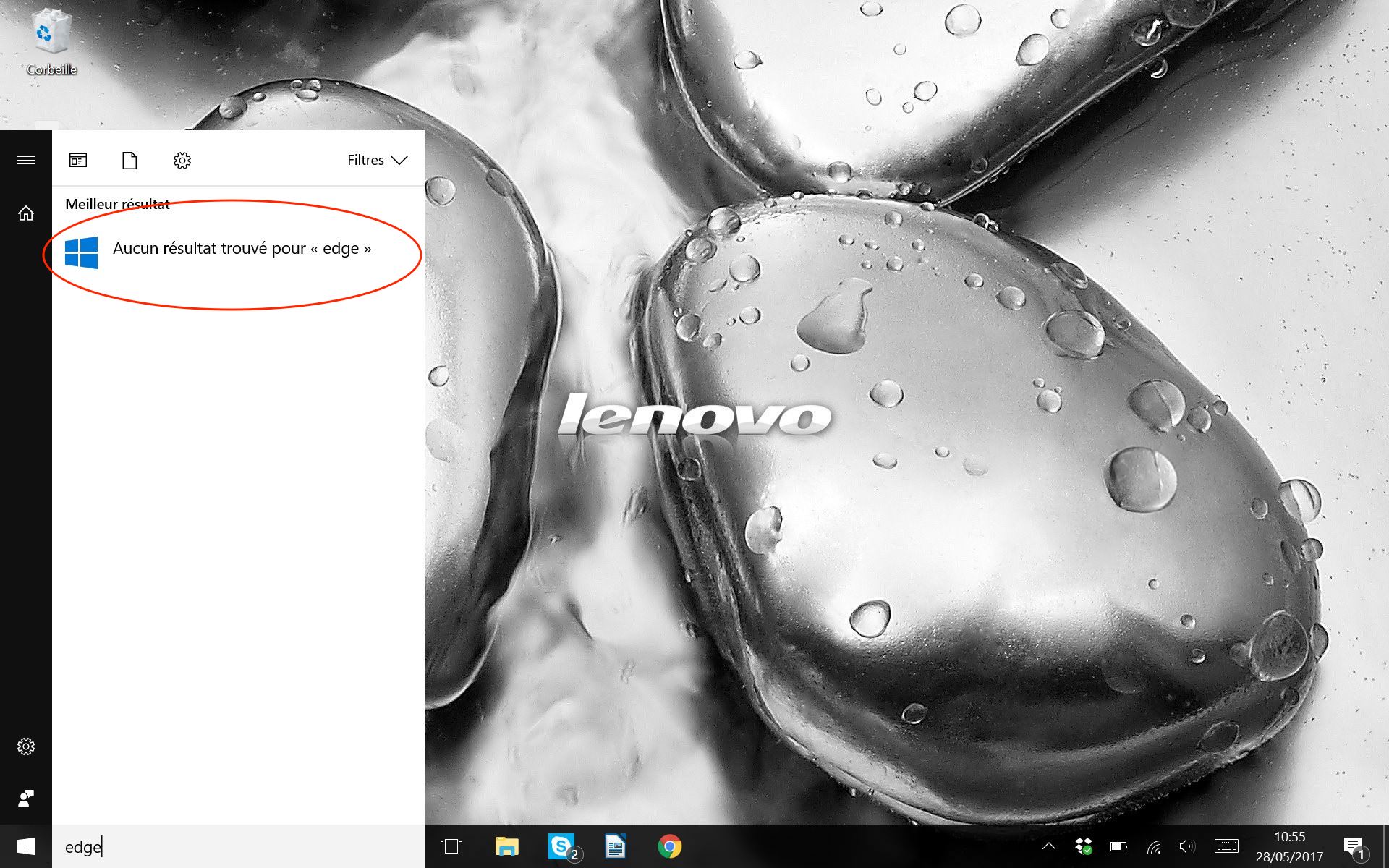Open Skype from the taskbar

pos(563,846)
